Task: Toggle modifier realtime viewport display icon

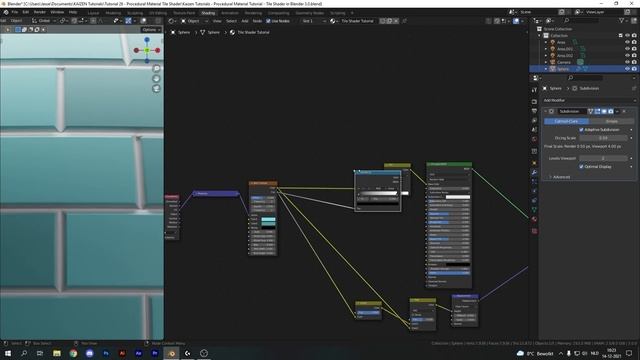Action: pos(604,111)
